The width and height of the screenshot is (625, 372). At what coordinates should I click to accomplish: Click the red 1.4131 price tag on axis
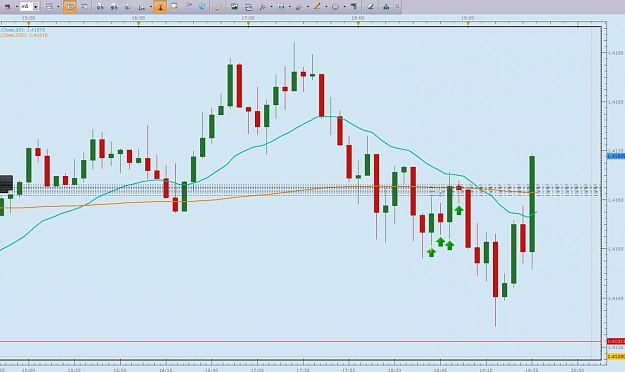tap(615, 341)
